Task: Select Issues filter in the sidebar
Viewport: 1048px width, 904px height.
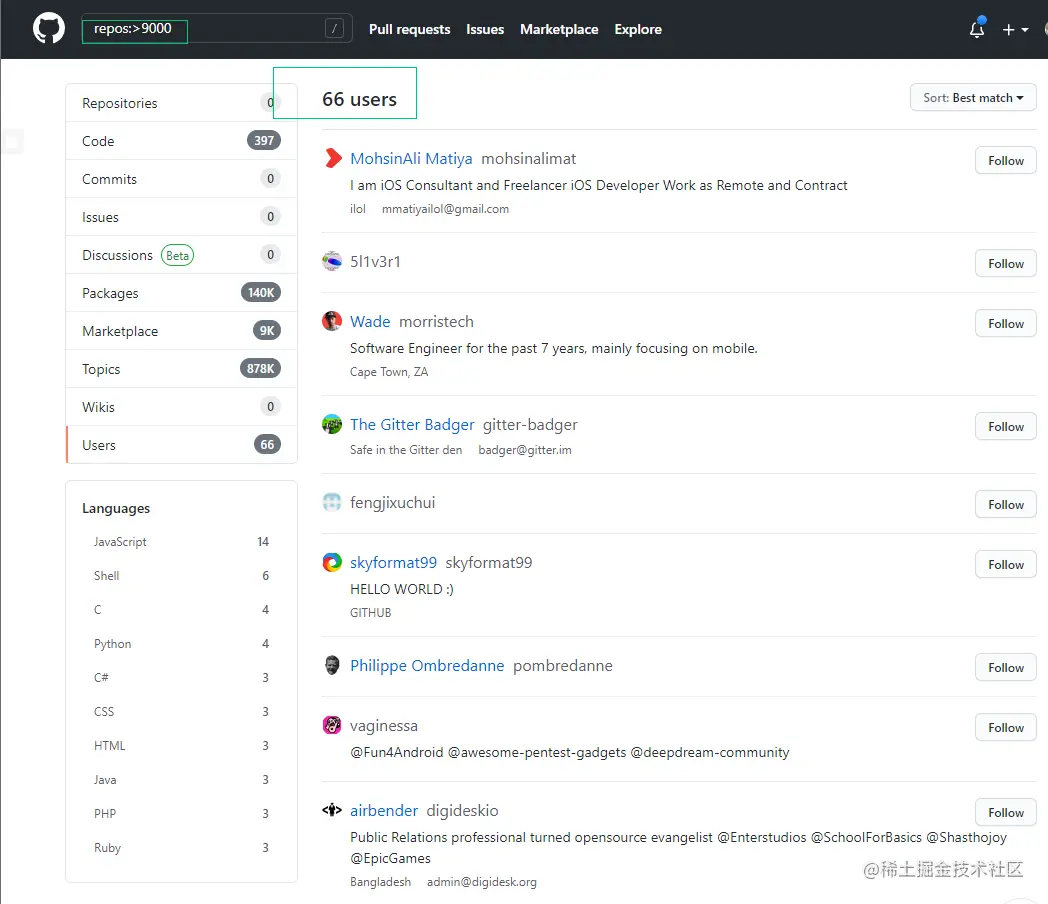Action: pos(181,217)
